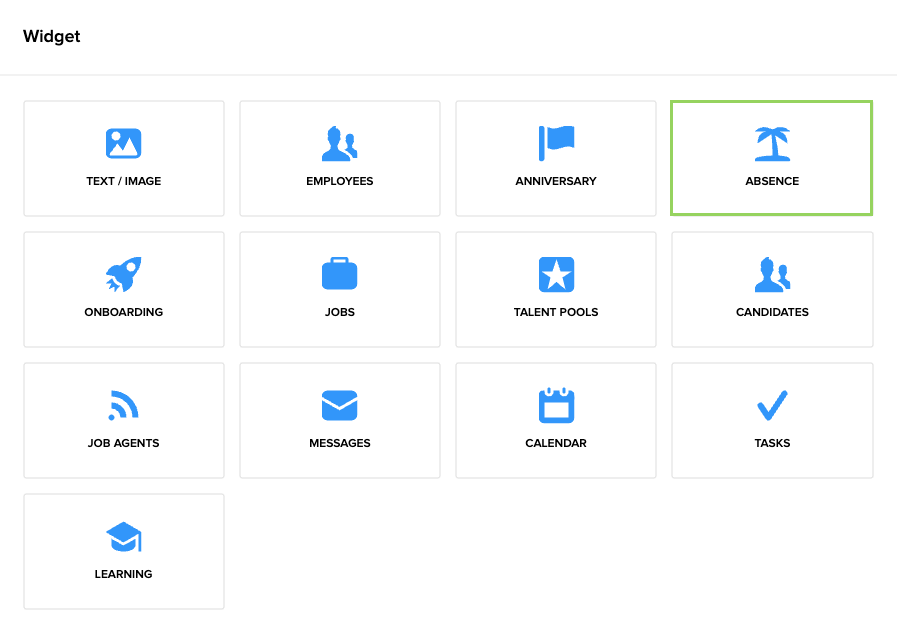
Task: Select the Job Agents feed icon
Action: click(123, 404)
